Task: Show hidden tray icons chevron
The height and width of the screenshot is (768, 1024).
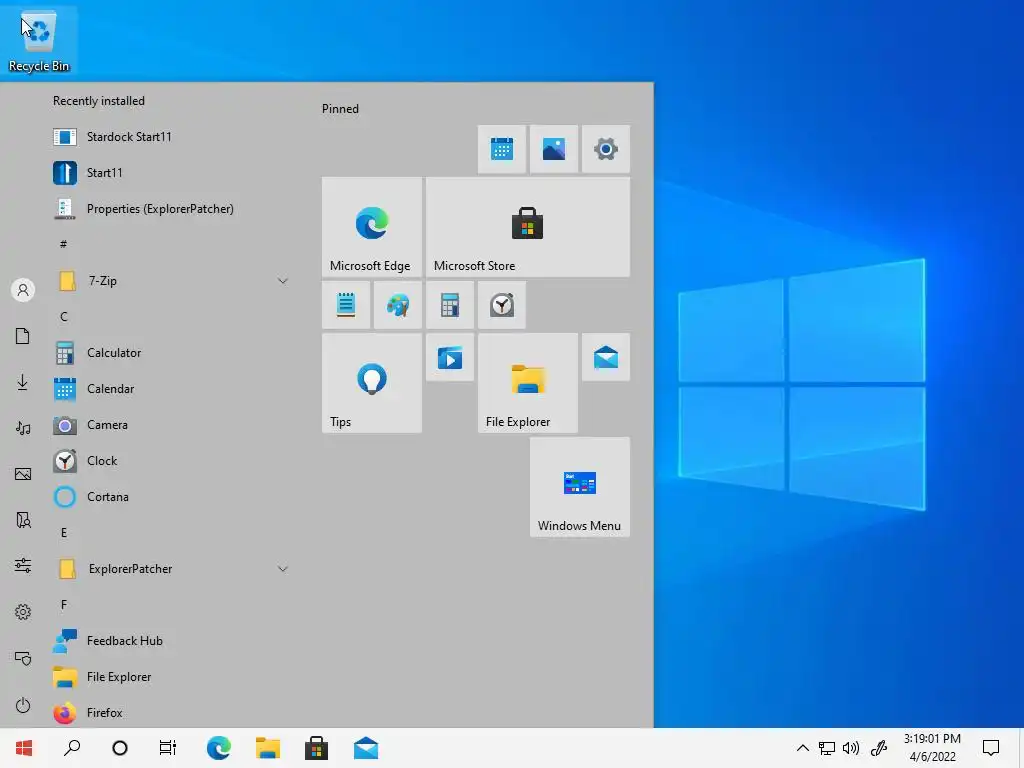Action: (803, 748)
